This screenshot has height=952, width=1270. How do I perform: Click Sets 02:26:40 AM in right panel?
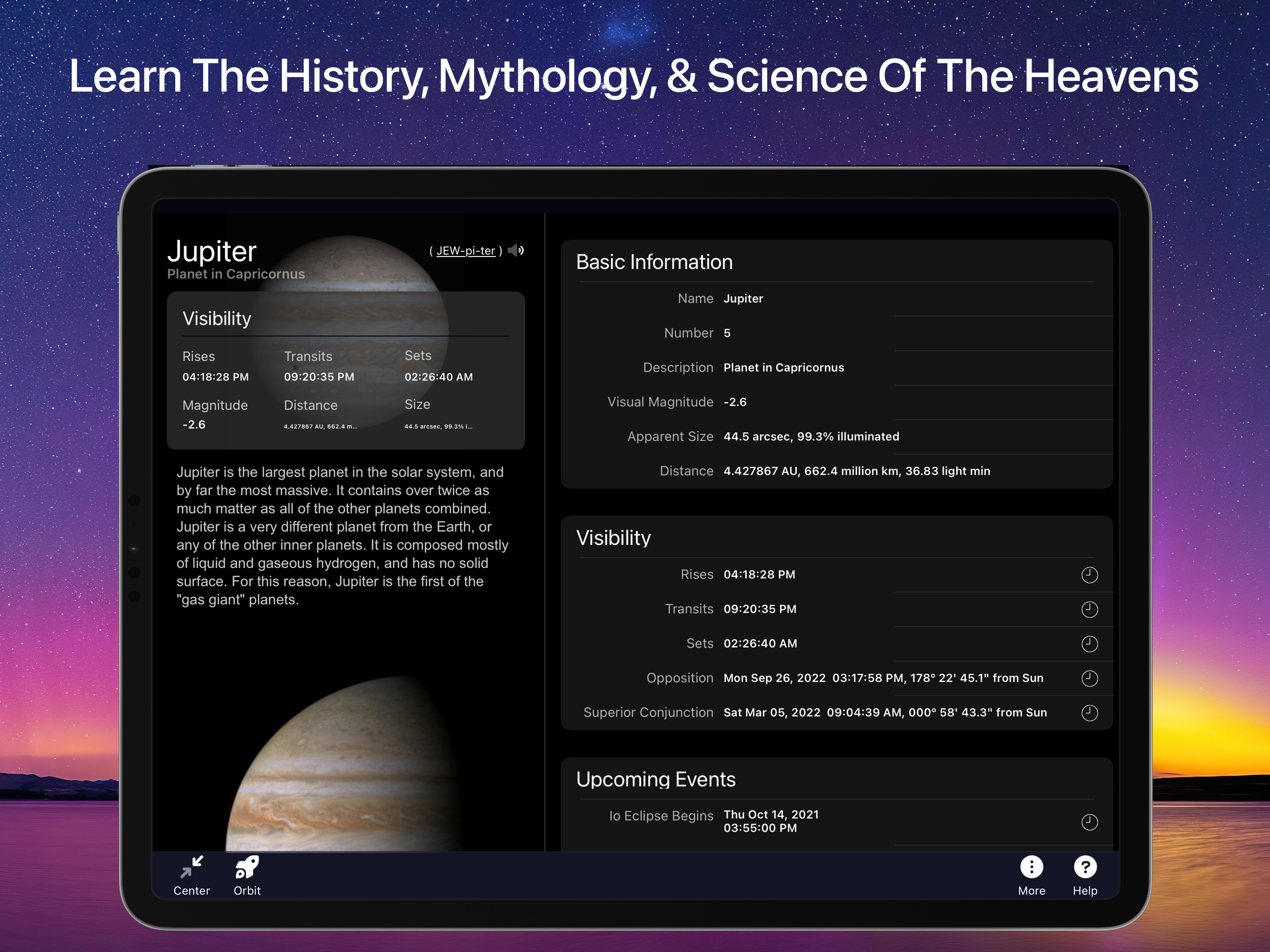[760, 644]
